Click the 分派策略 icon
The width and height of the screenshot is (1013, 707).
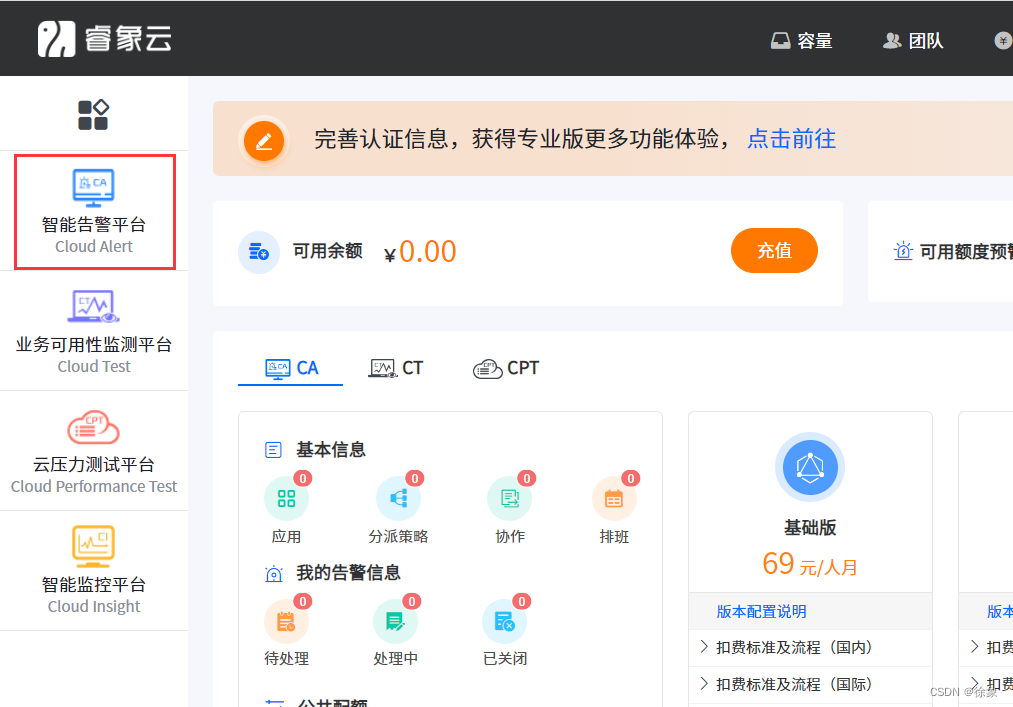(397, 498)
